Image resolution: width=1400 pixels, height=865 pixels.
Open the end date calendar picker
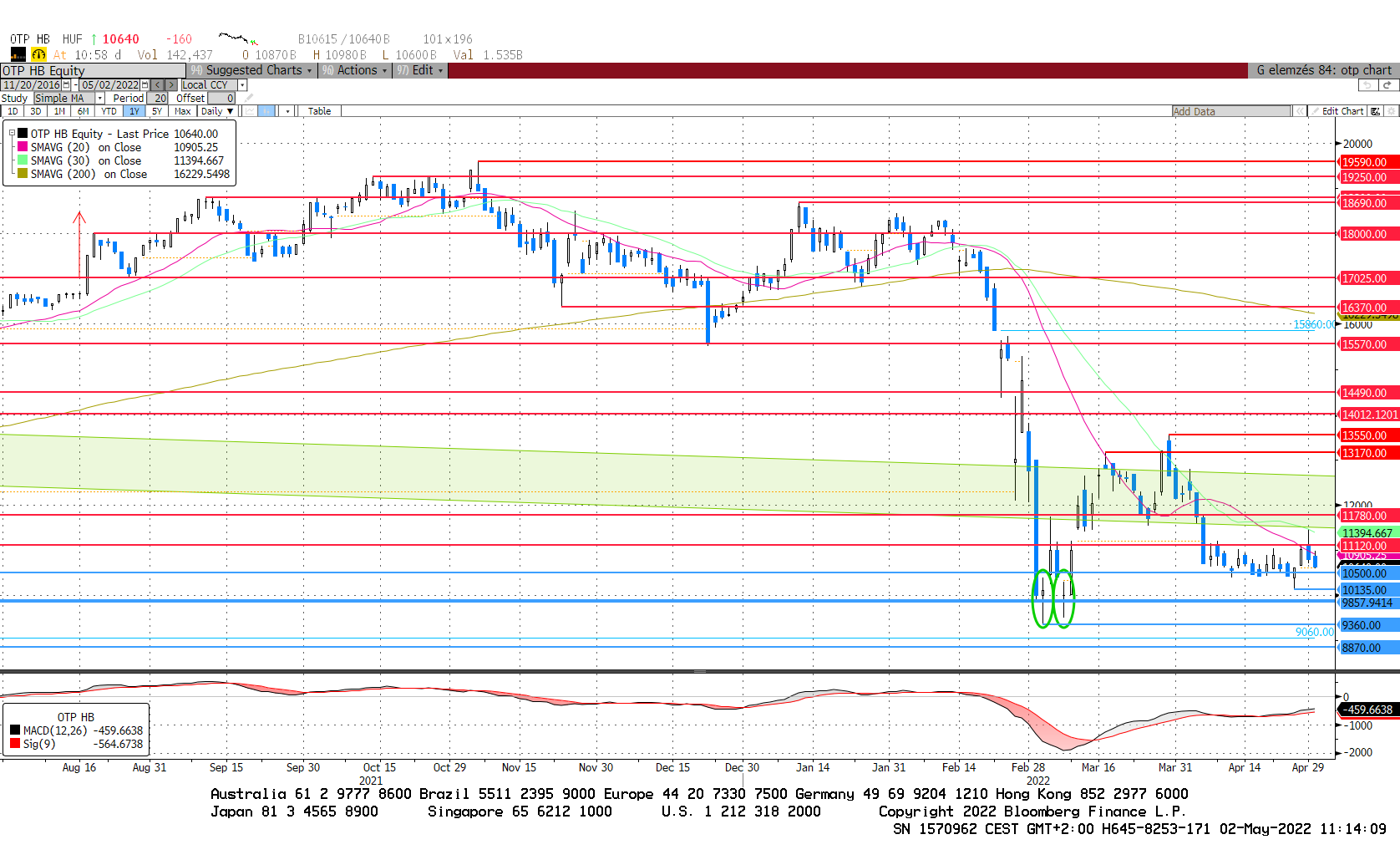point(145,85)
